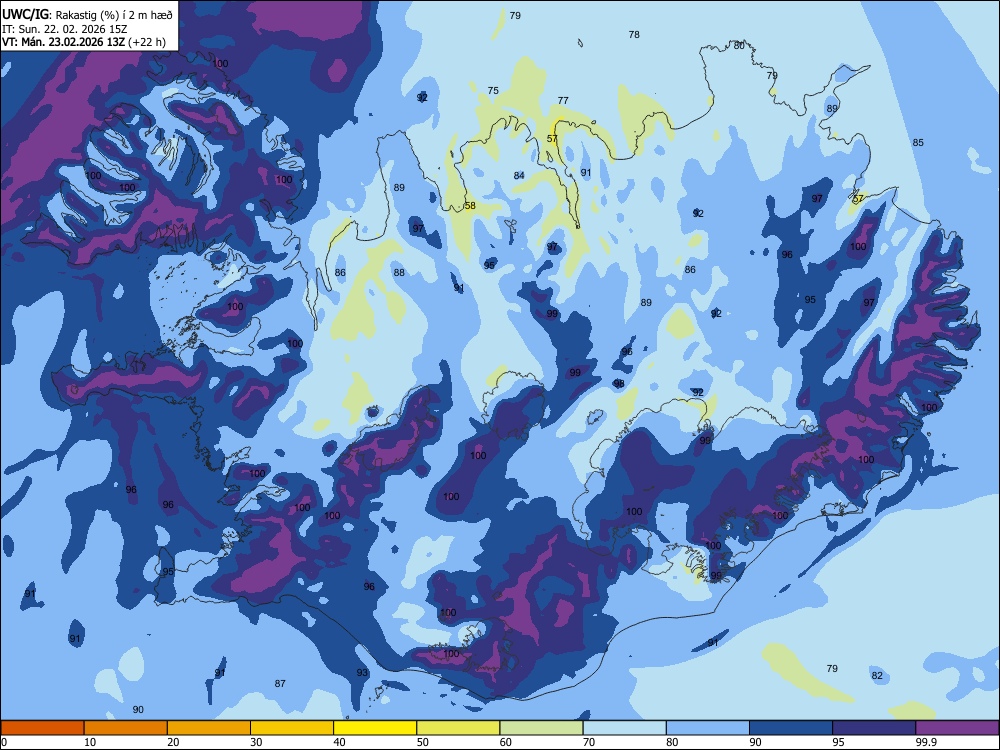The height and width of the screenshot is (750, 1000).
Task: Click the humidity value 78 near top
Action: (x=634, y=34)
